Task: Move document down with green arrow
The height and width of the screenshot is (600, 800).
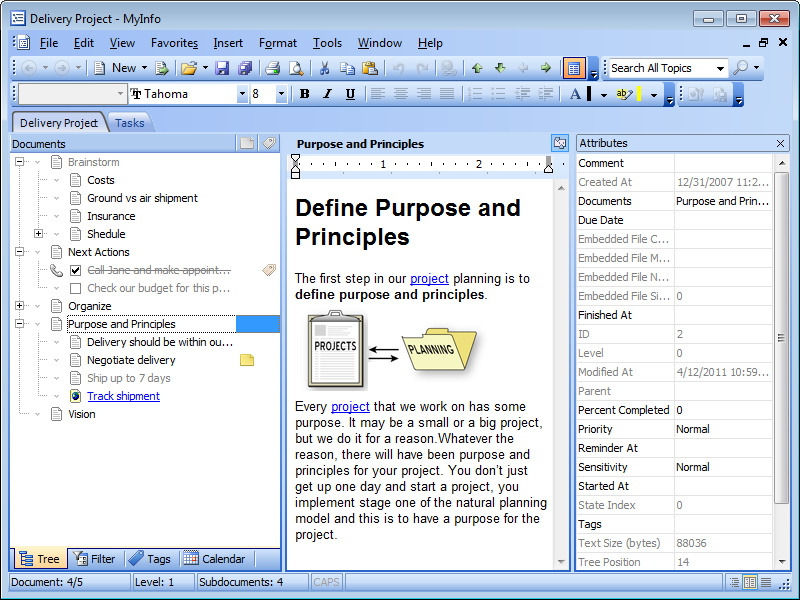Action: [x=500, y=68]
